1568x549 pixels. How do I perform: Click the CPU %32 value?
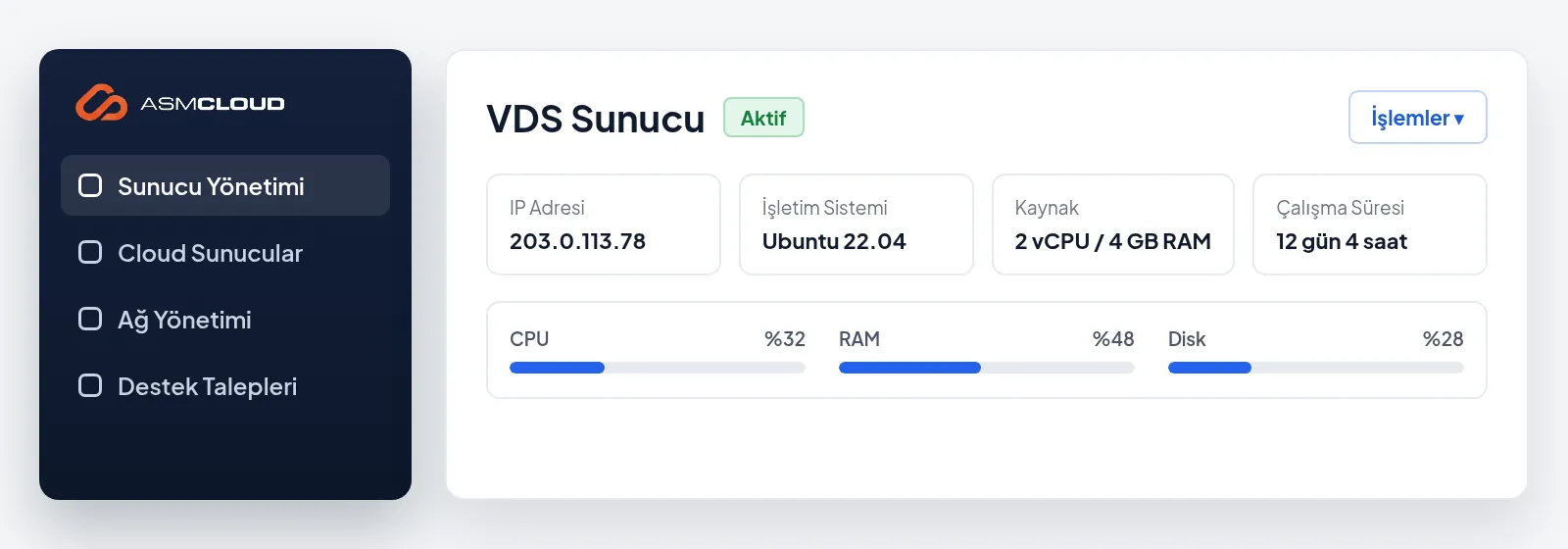coord(785,339)
